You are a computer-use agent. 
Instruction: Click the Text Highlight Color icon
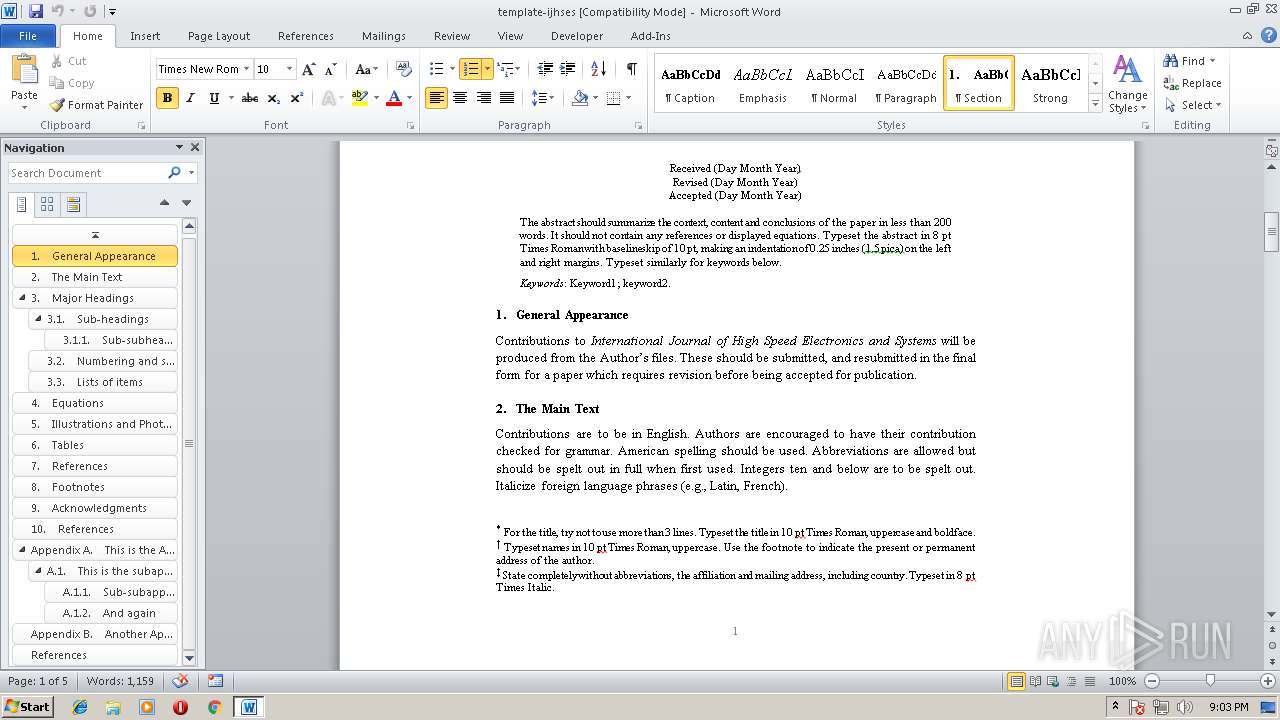click(360, 98)
